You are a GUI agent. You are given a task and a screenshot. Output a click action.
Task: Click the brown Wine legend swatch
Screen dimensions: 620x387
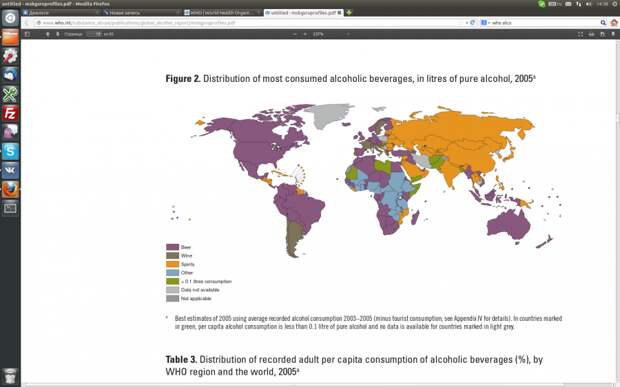tap(172, 256)
